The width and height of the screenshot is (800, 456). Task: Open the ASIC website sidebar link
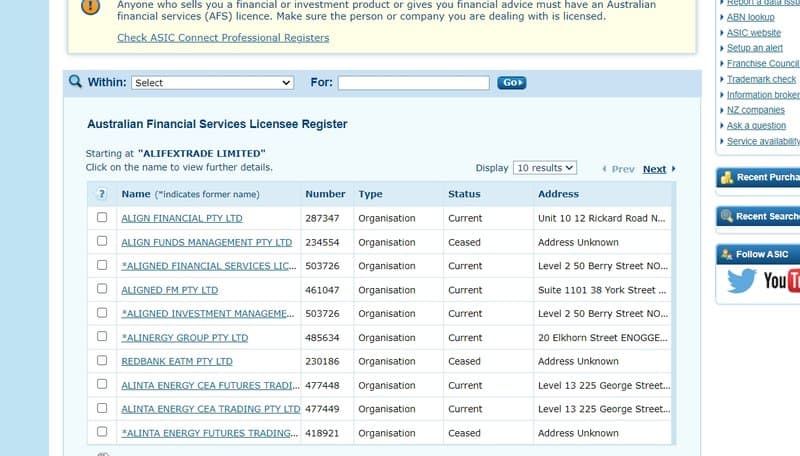[x=754, y=33]
